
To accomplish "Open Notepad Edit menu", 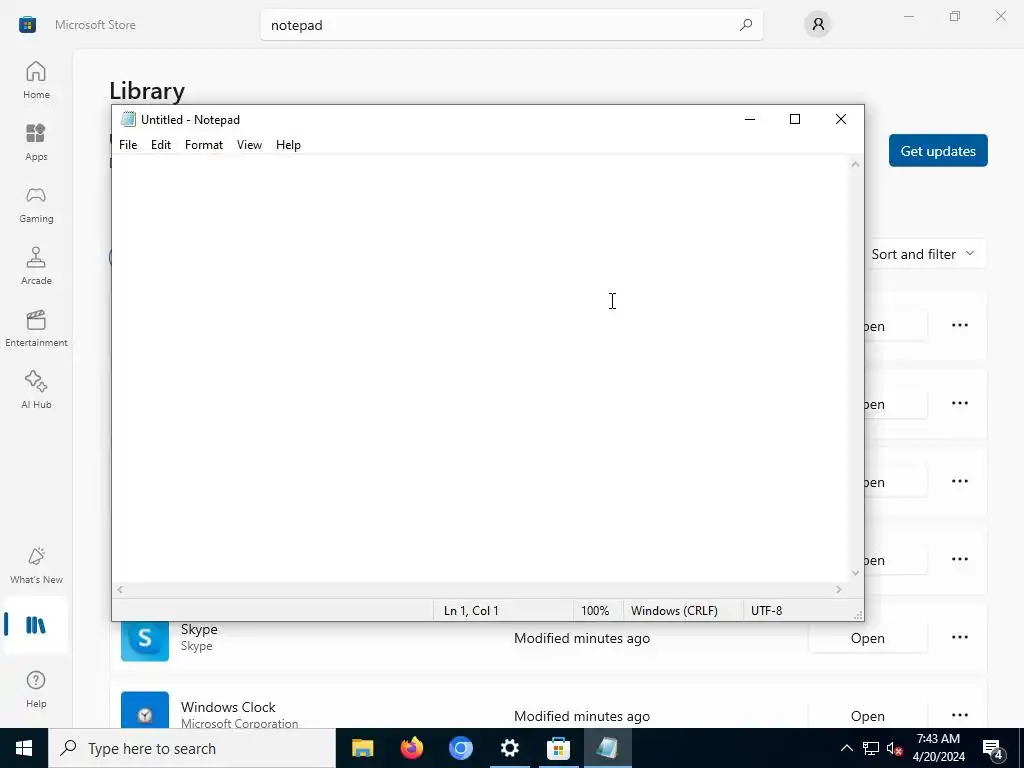I will 161,145.
